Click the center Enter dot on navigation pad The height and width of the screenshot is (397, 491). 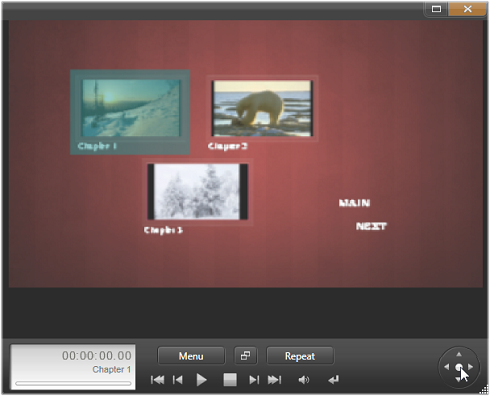[x=459, y=367]
